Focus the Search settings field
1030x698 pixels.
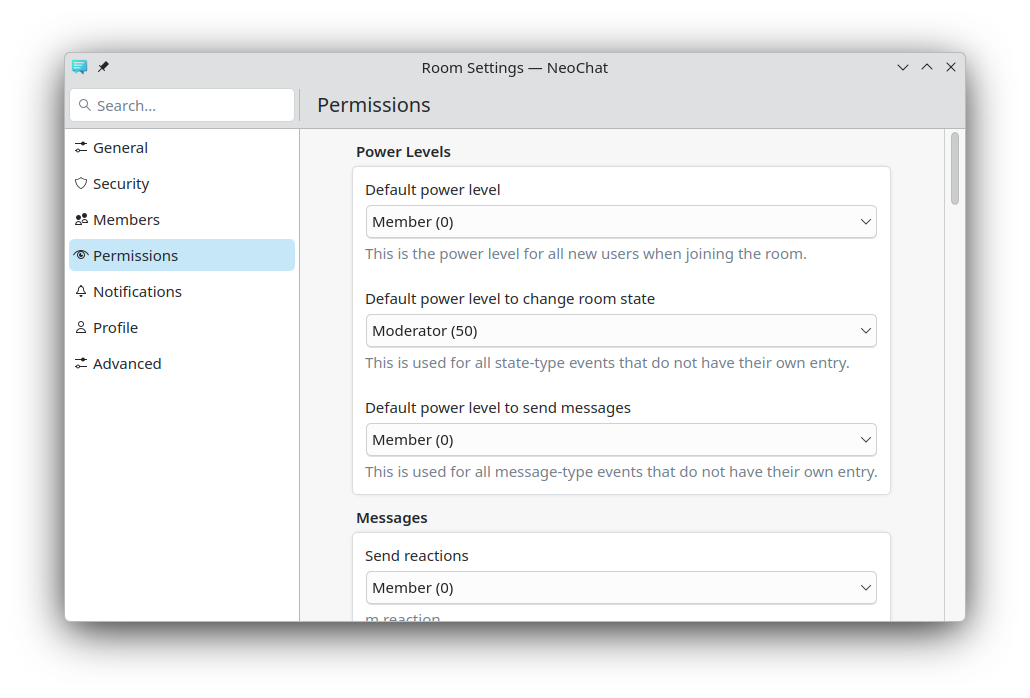tap(190, 105)
